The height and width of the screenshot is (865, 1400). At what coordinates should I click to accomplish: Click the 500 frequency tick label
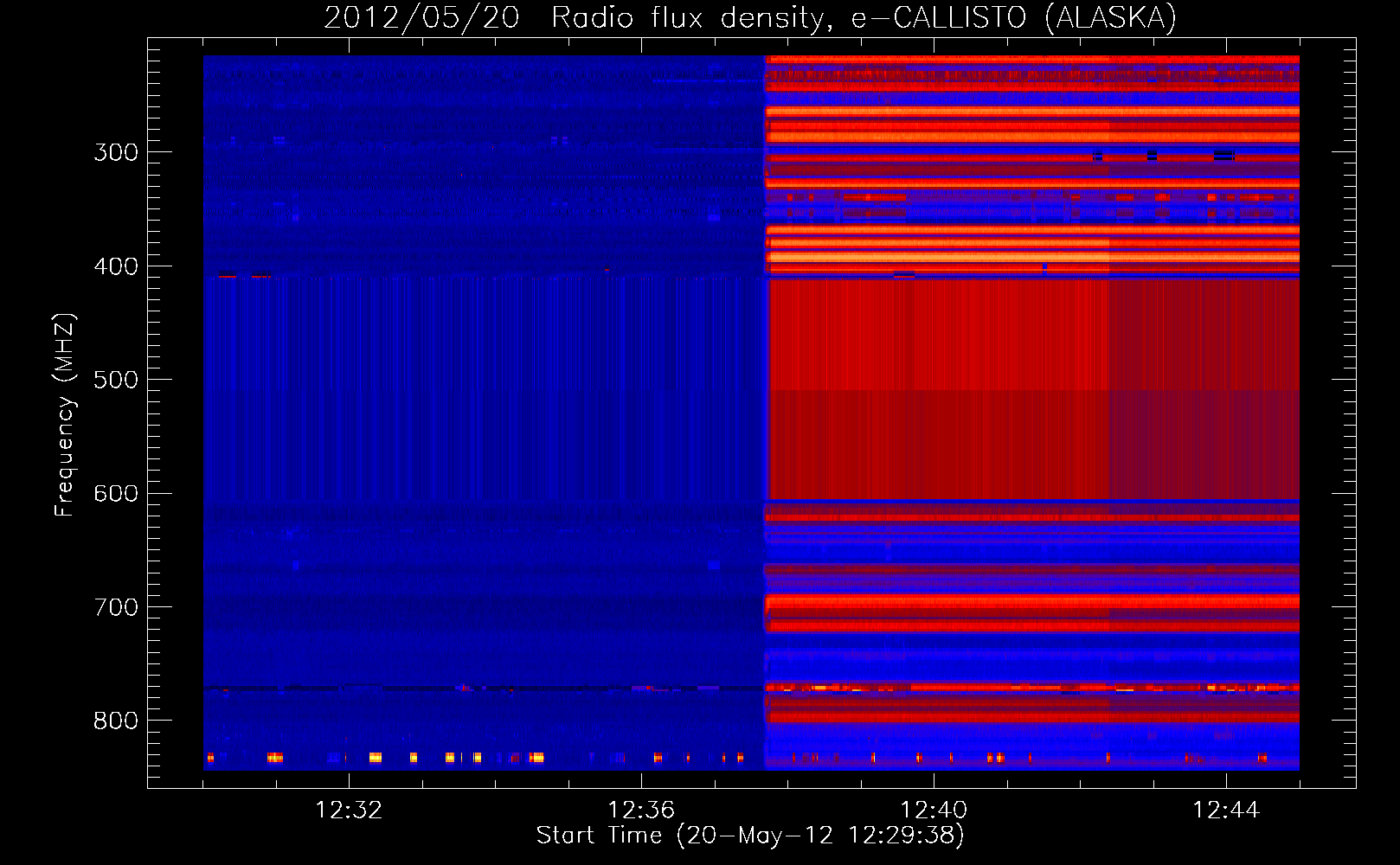[116, 380]
